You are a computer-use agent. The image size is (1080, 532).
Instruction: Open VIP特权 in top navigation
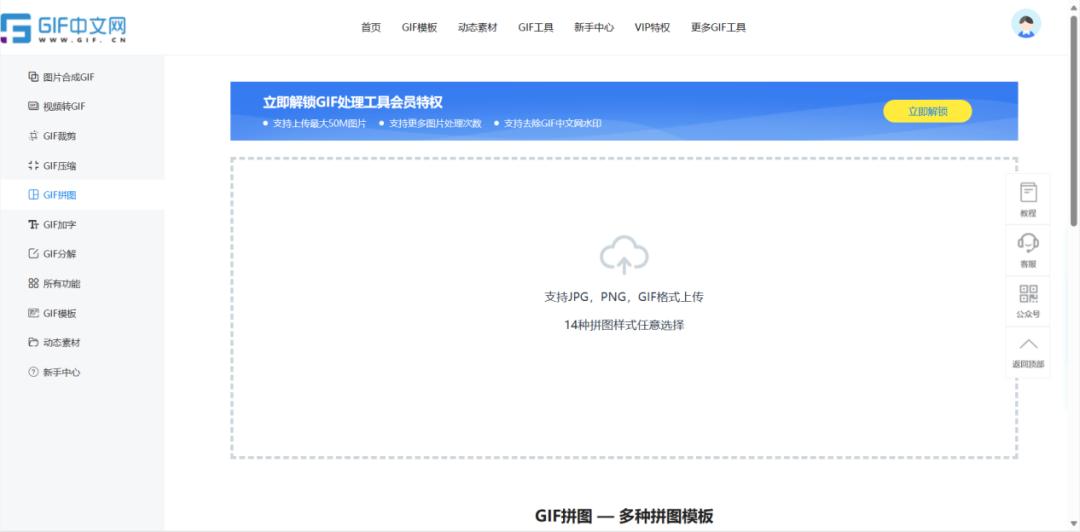tap(652, 28)
